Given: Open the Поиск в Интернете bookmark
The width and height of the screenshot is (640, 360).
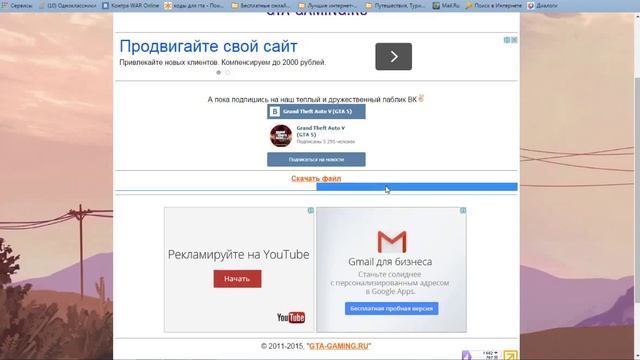Looking at the screenshot, I should click(493, 6).
